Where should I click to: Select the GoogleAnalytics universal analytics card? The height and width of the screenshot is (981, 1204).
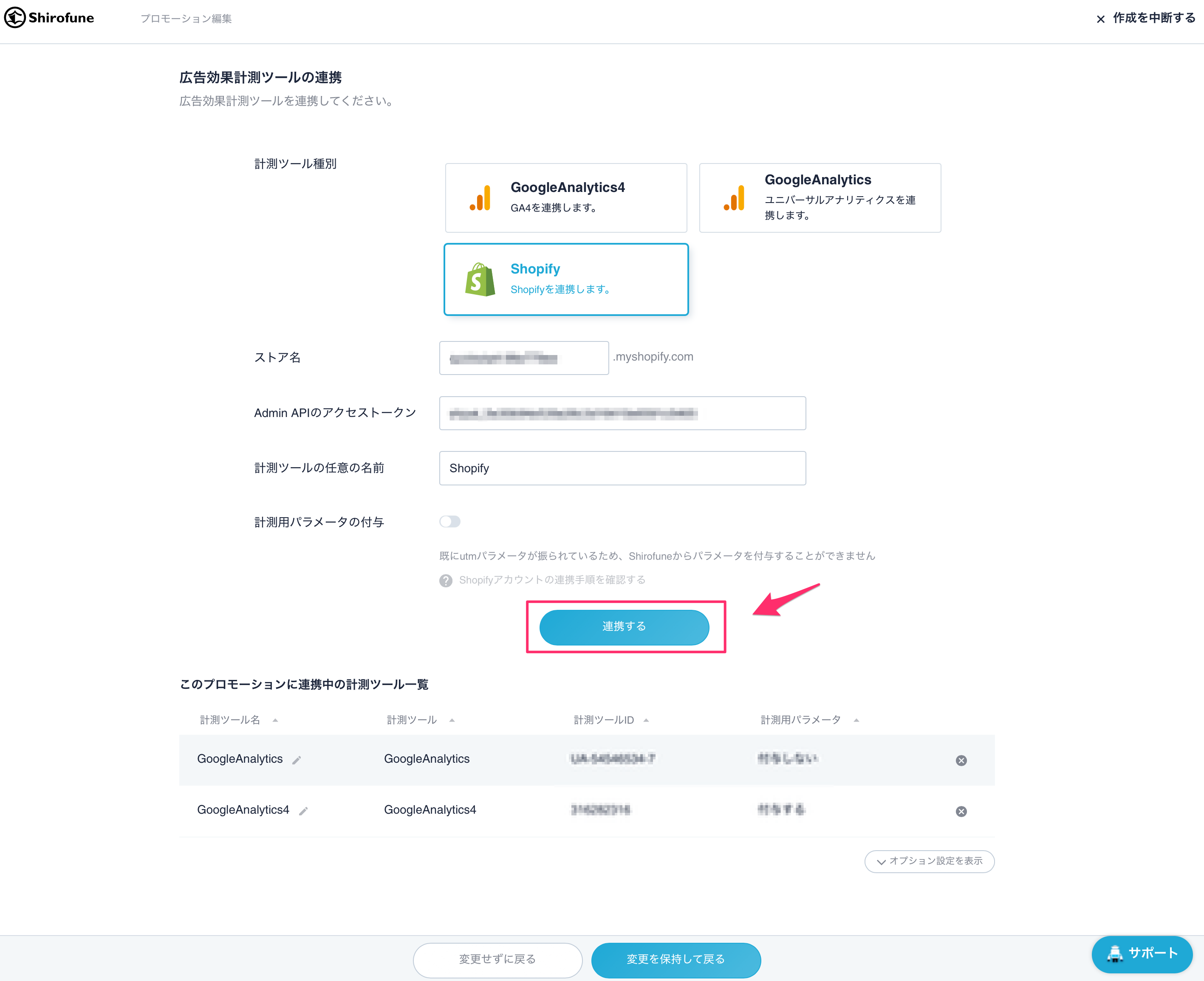820,198
